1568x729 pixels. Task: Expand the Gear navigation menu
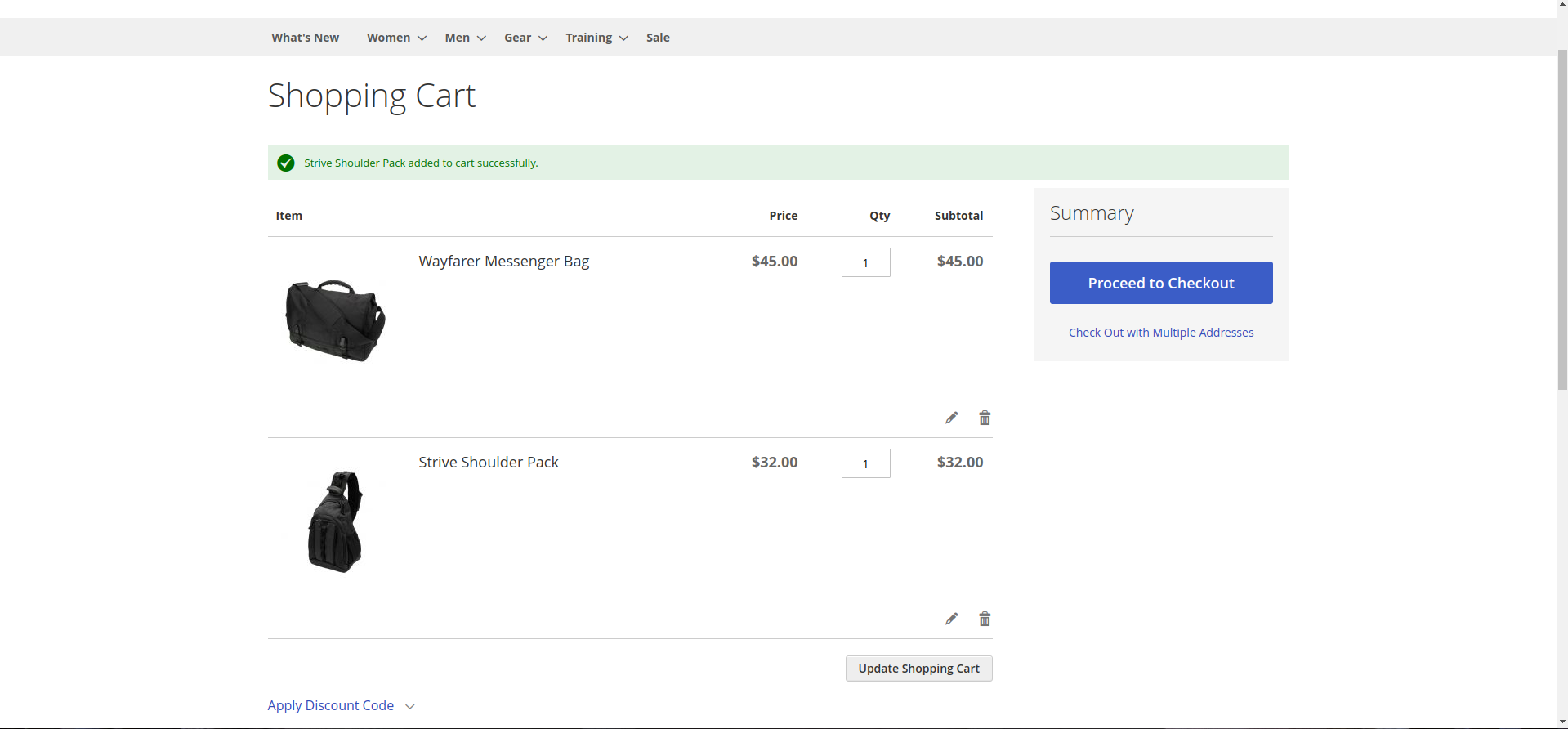[x=525, y=38]
